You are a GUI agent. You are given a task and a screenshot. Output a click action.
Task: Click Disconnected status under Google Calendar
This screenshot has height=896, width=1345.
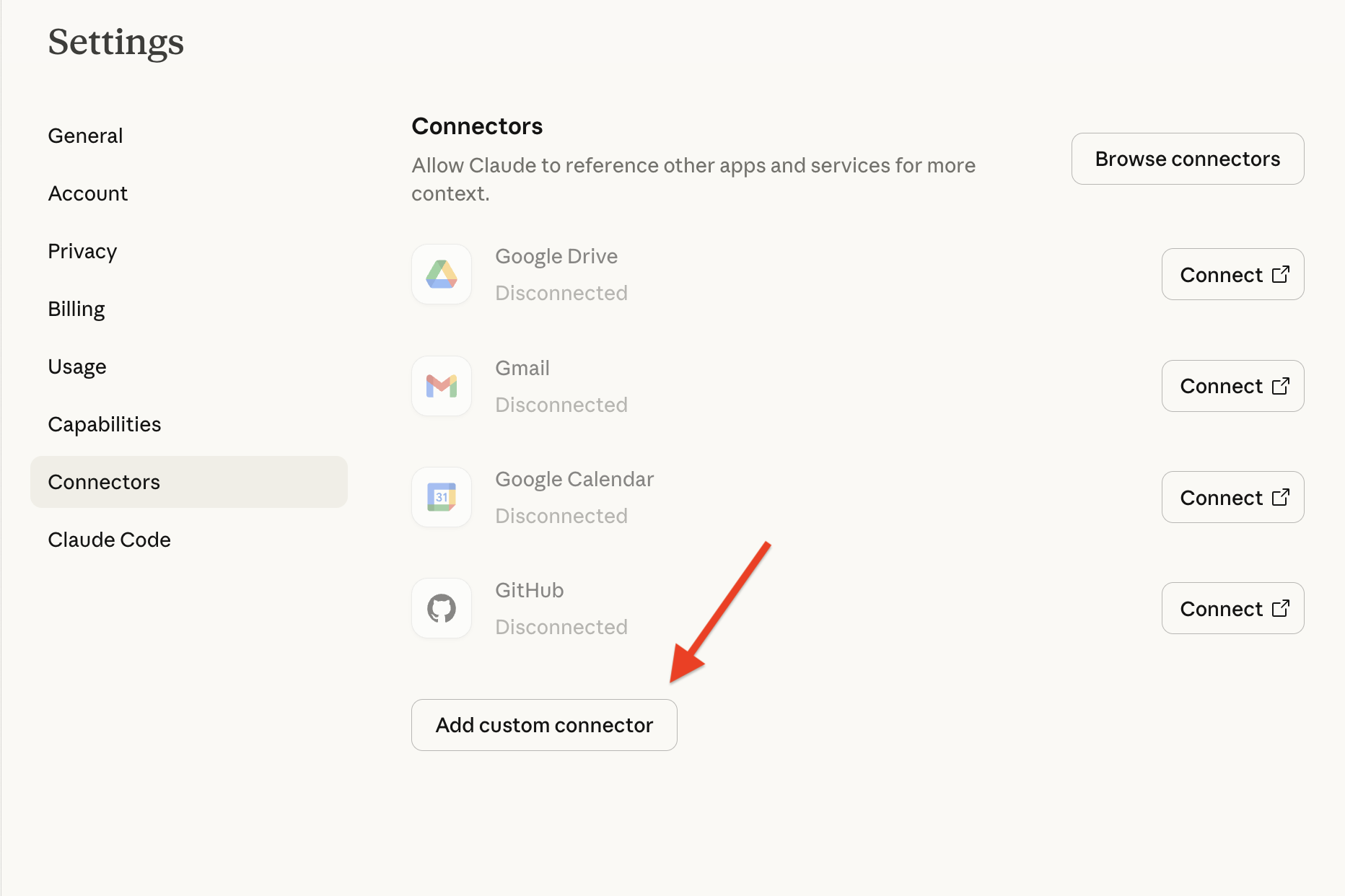point(561,516)
